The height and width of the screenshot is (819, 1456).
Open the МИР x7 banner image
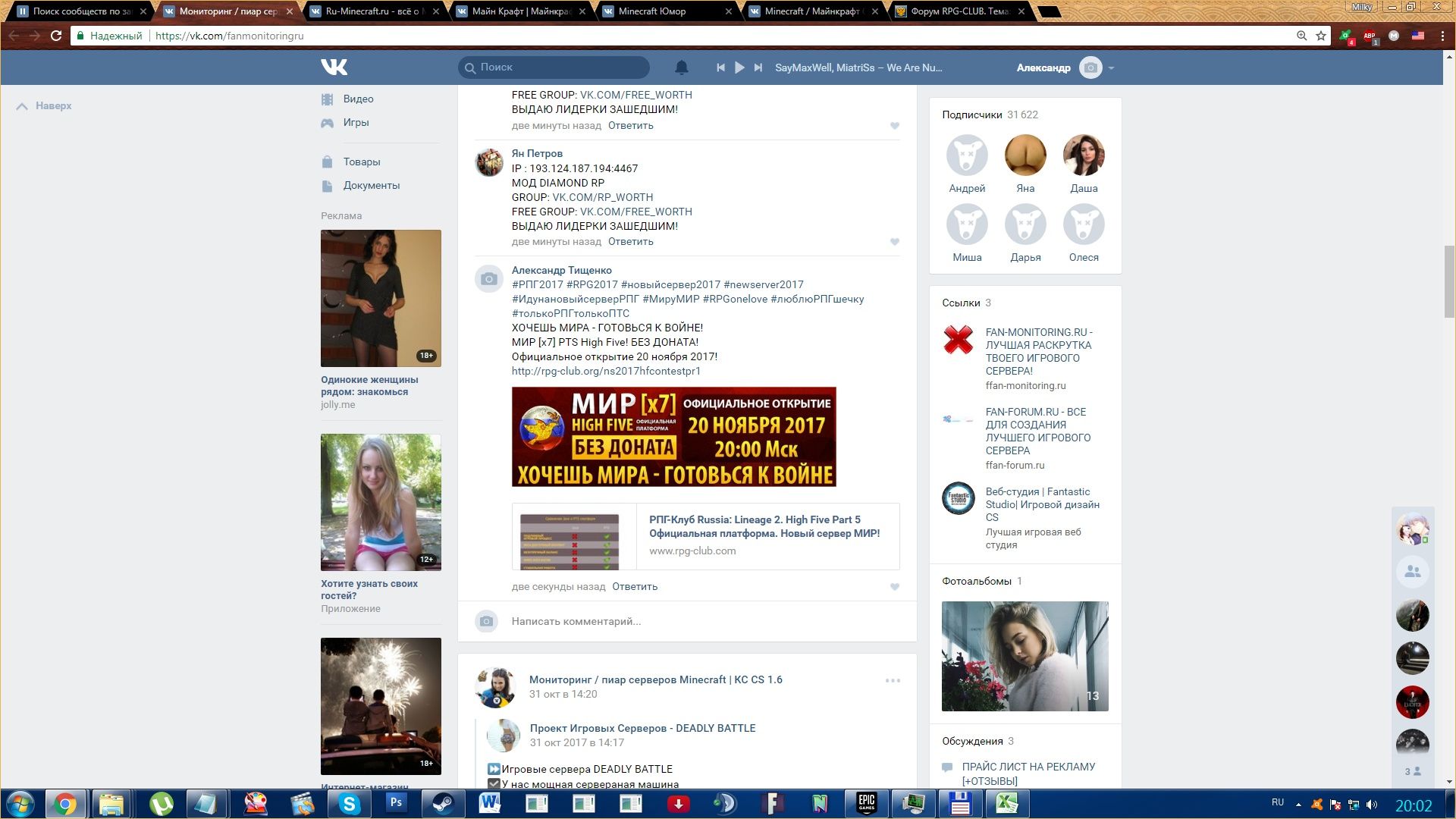[674, 437]
